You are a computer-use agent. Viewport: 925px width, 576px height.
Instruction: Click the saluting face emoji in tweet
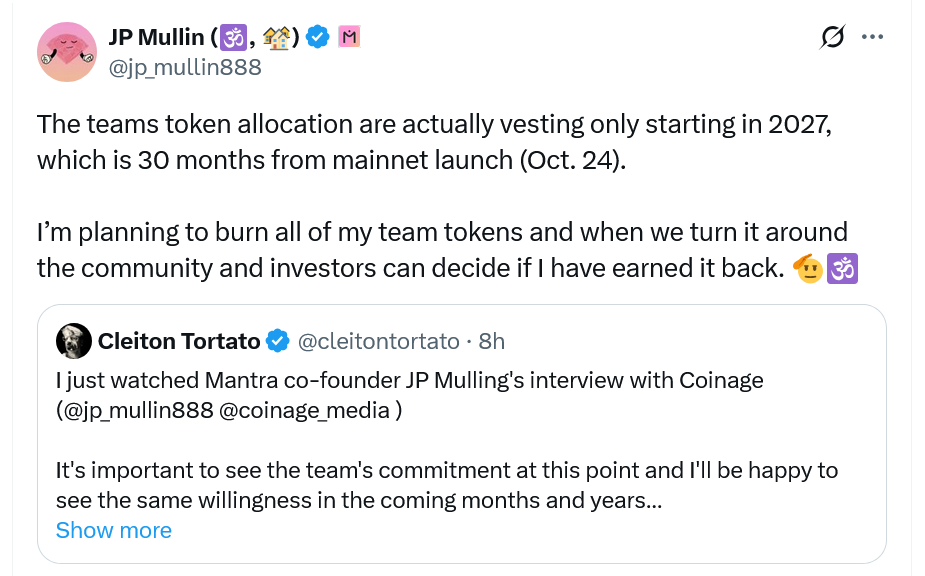(808, 269)
